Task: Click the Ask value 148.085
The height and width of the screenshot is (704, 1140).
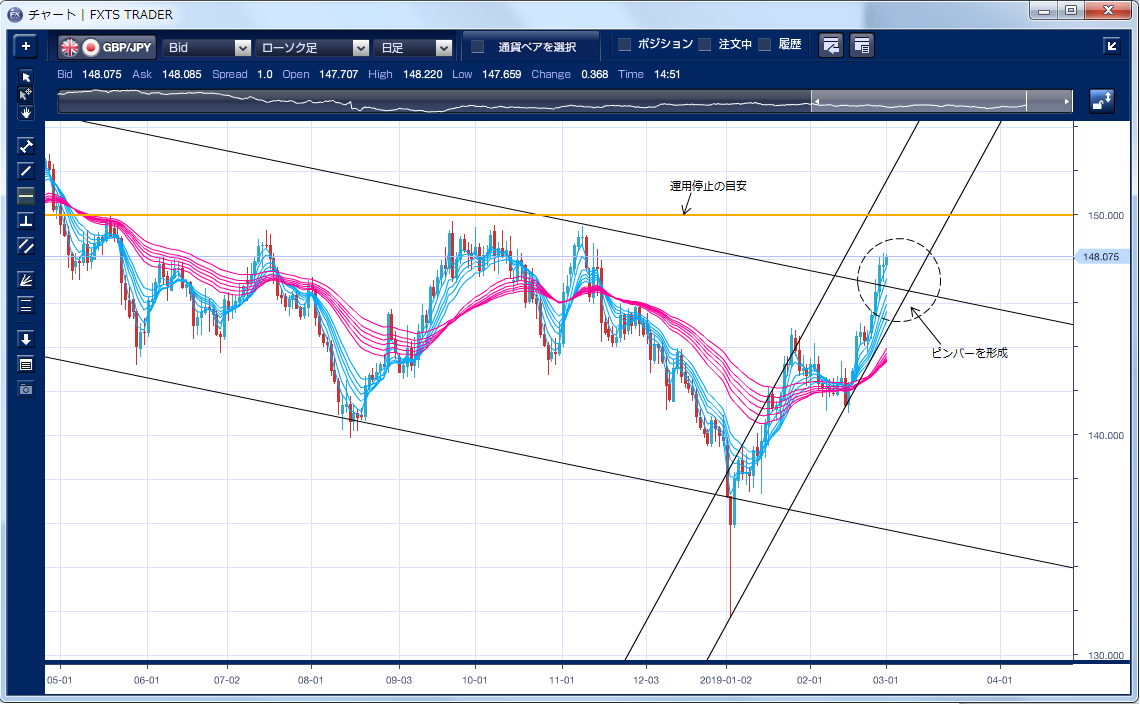Action: pyautogui.click(x=182, y=74)
